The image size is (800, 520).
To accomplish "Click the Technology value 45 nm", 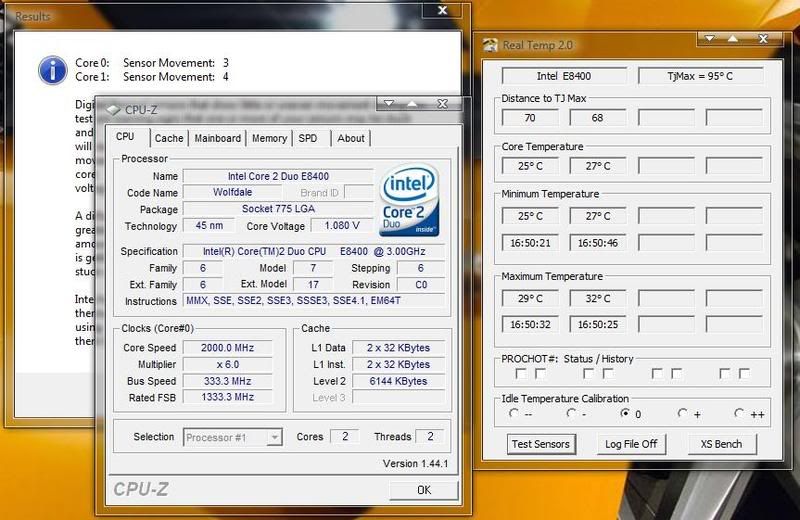I will pyautogui.click(x=209, y=226).
